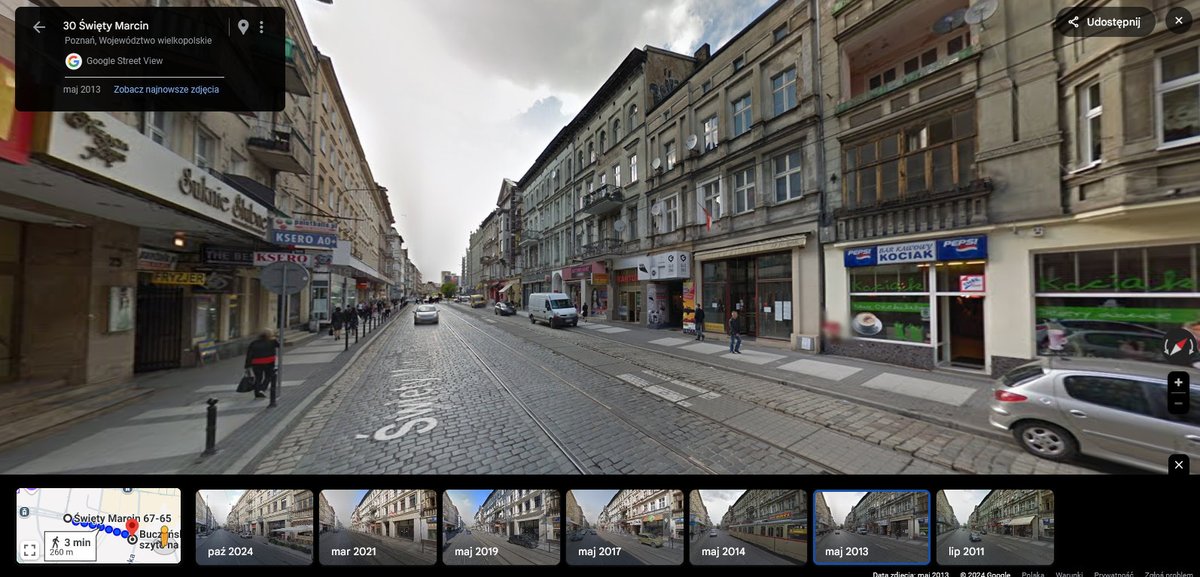Click the '30 Święty Marcin' address title

click(104, 26)
